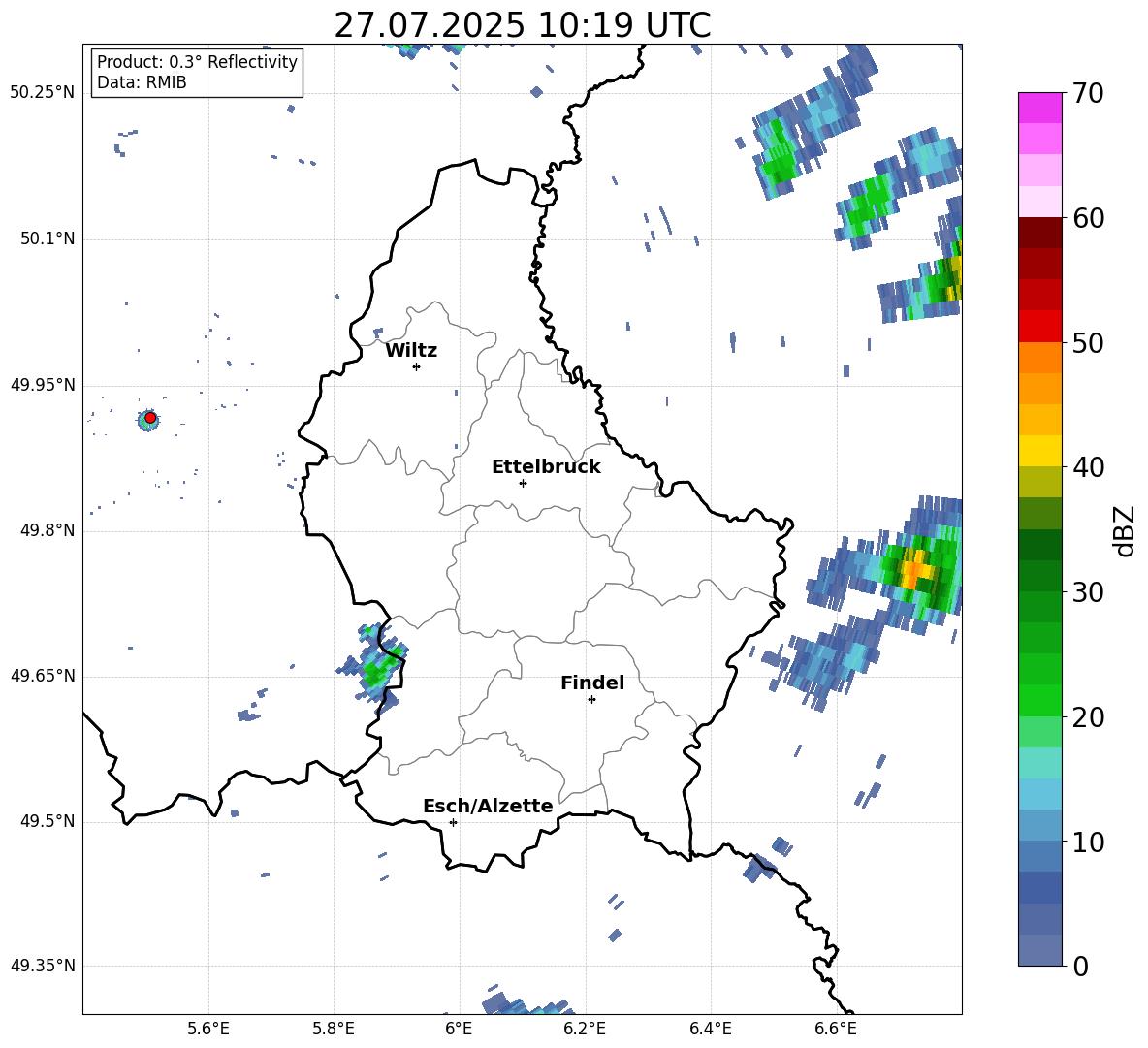Viewport: 1148px width, 1048px height.
Task: Click the 5.6°E longitude label
Action: point(208,1030)
